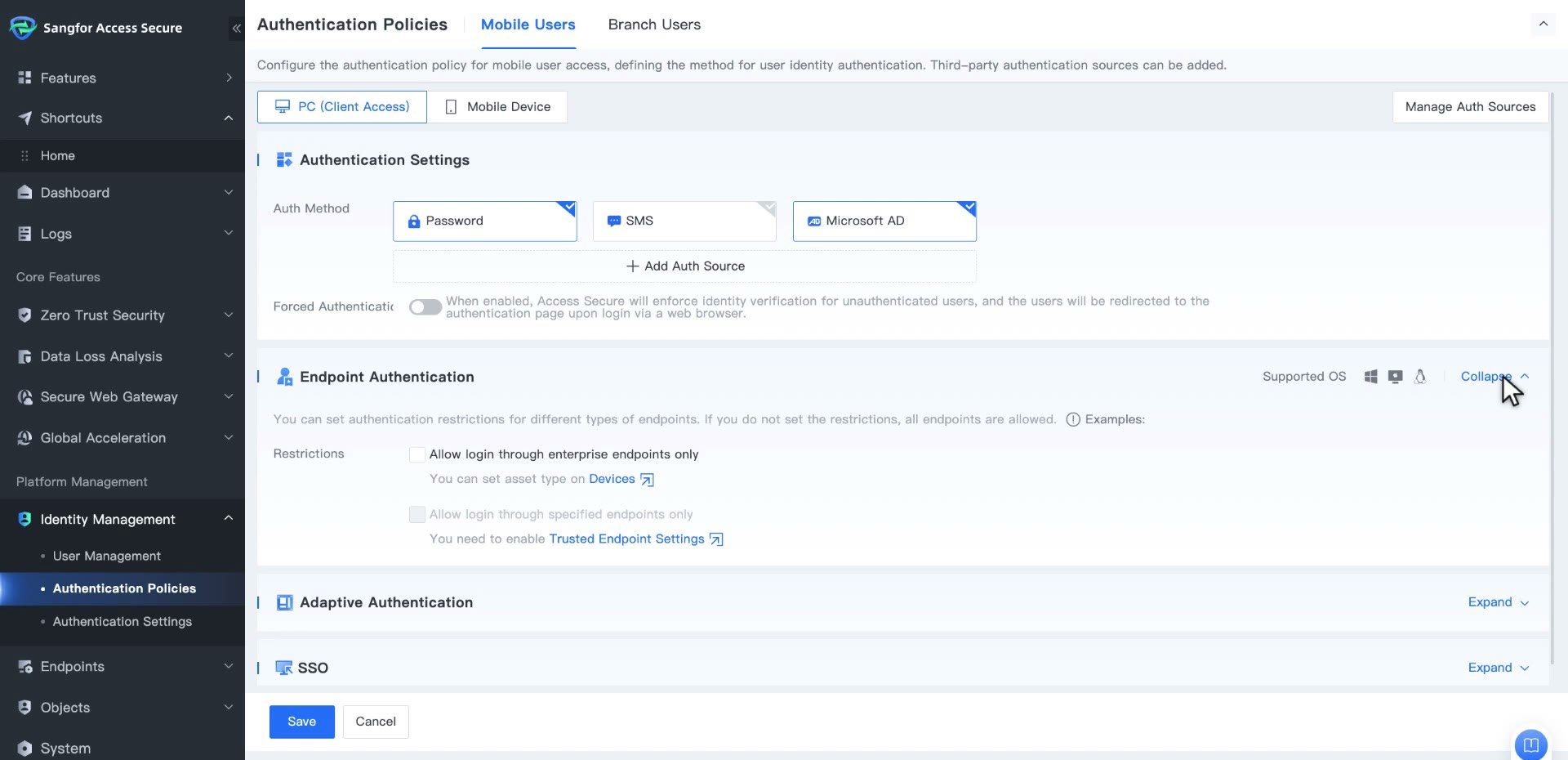Click the Data Loss Analysis icon
The image size is (1568, 760).
24,356
